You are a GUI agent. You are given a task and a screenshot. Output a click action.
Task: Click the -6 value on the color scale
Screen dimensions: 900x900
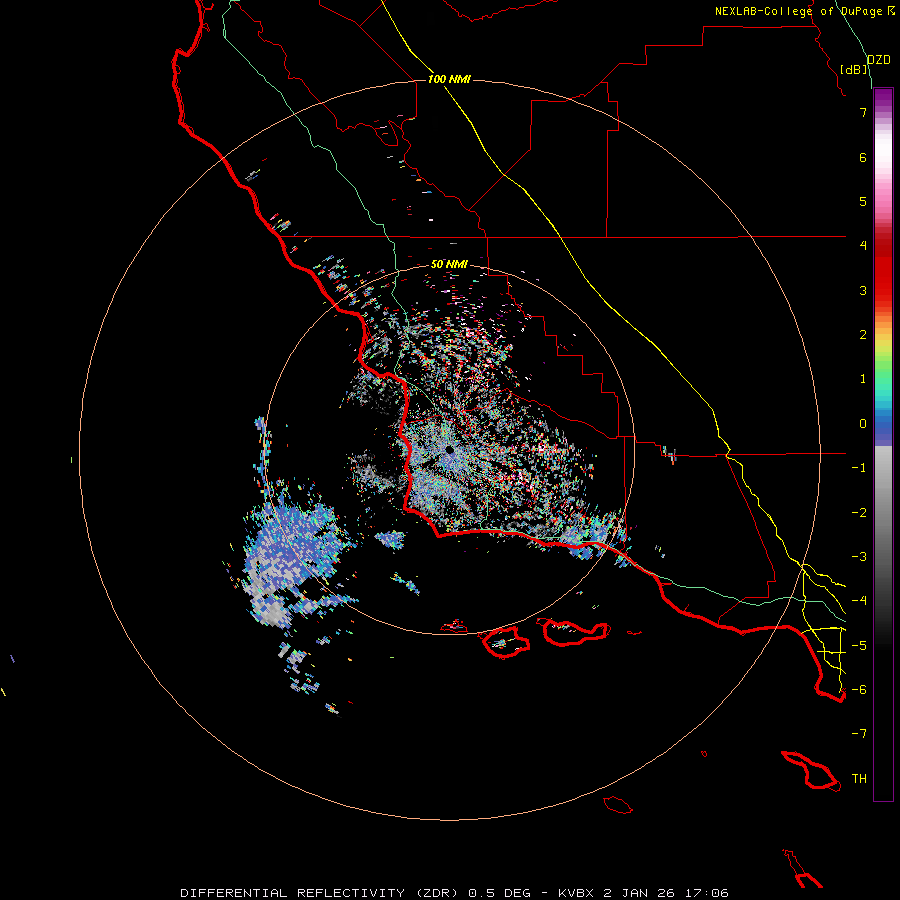(x=859, y=690)
